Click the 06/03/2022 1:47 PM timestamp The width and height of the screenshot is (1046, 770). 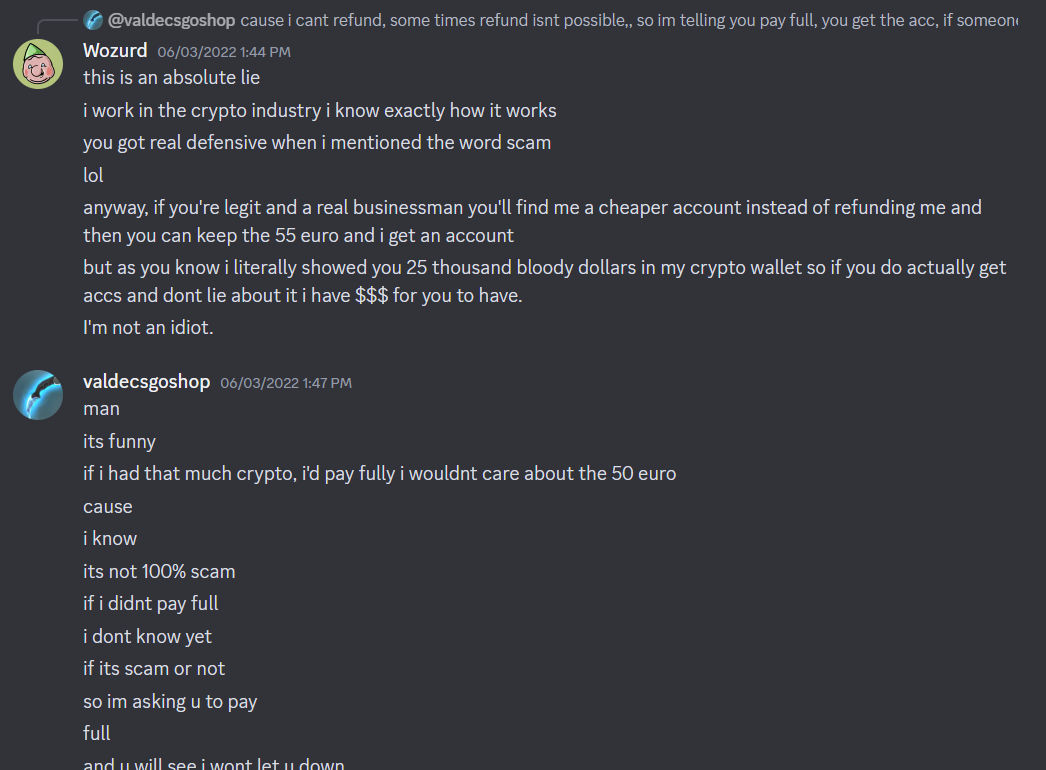[286, 383]
